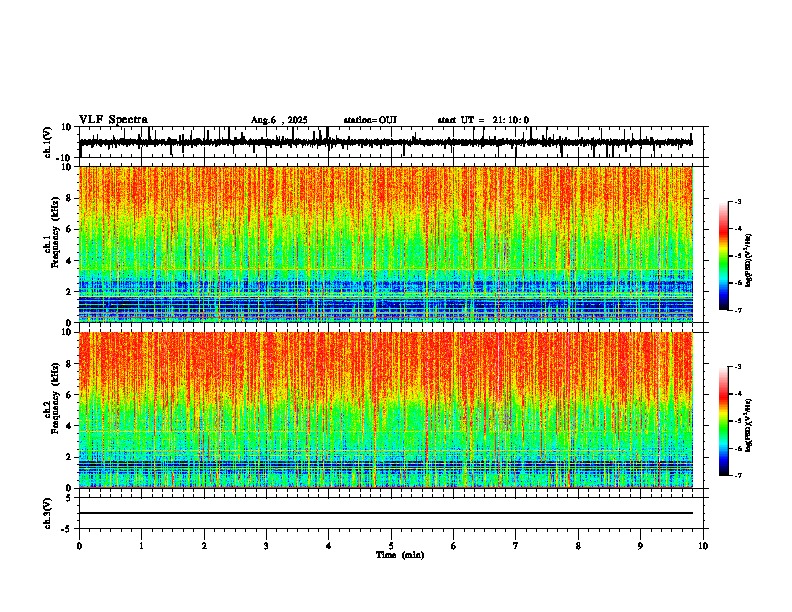Click the "station=OUJ" header label
This screenshot has width=792, height=612.
(370, 120)
